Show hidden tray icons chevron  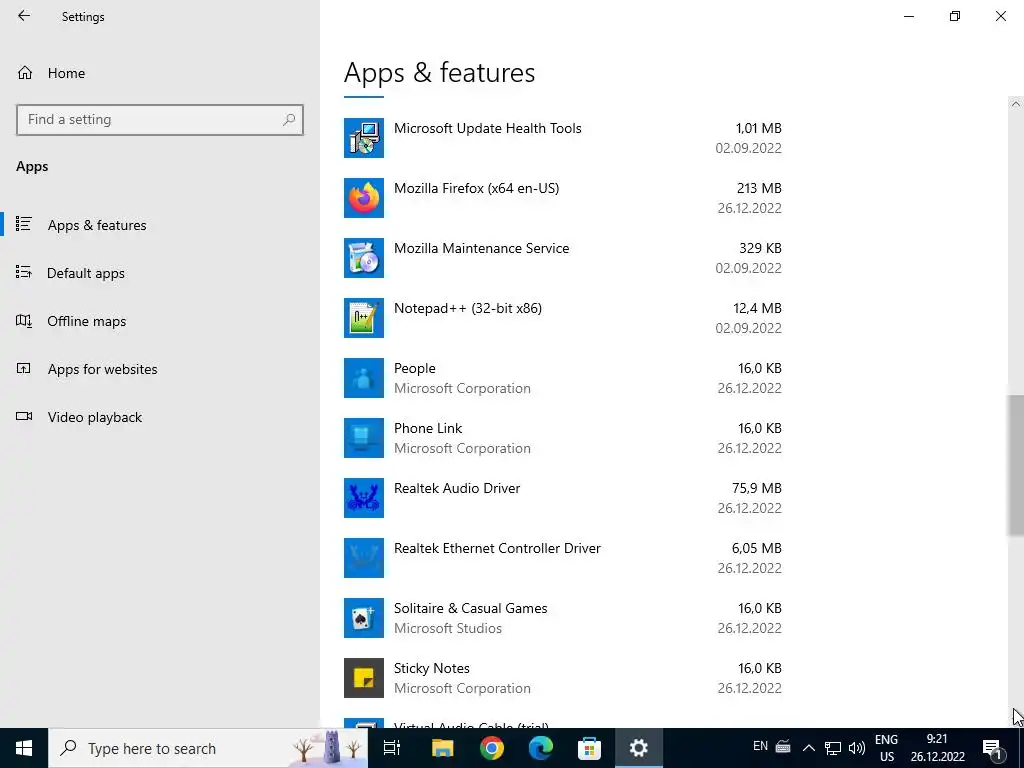(808, 748)
